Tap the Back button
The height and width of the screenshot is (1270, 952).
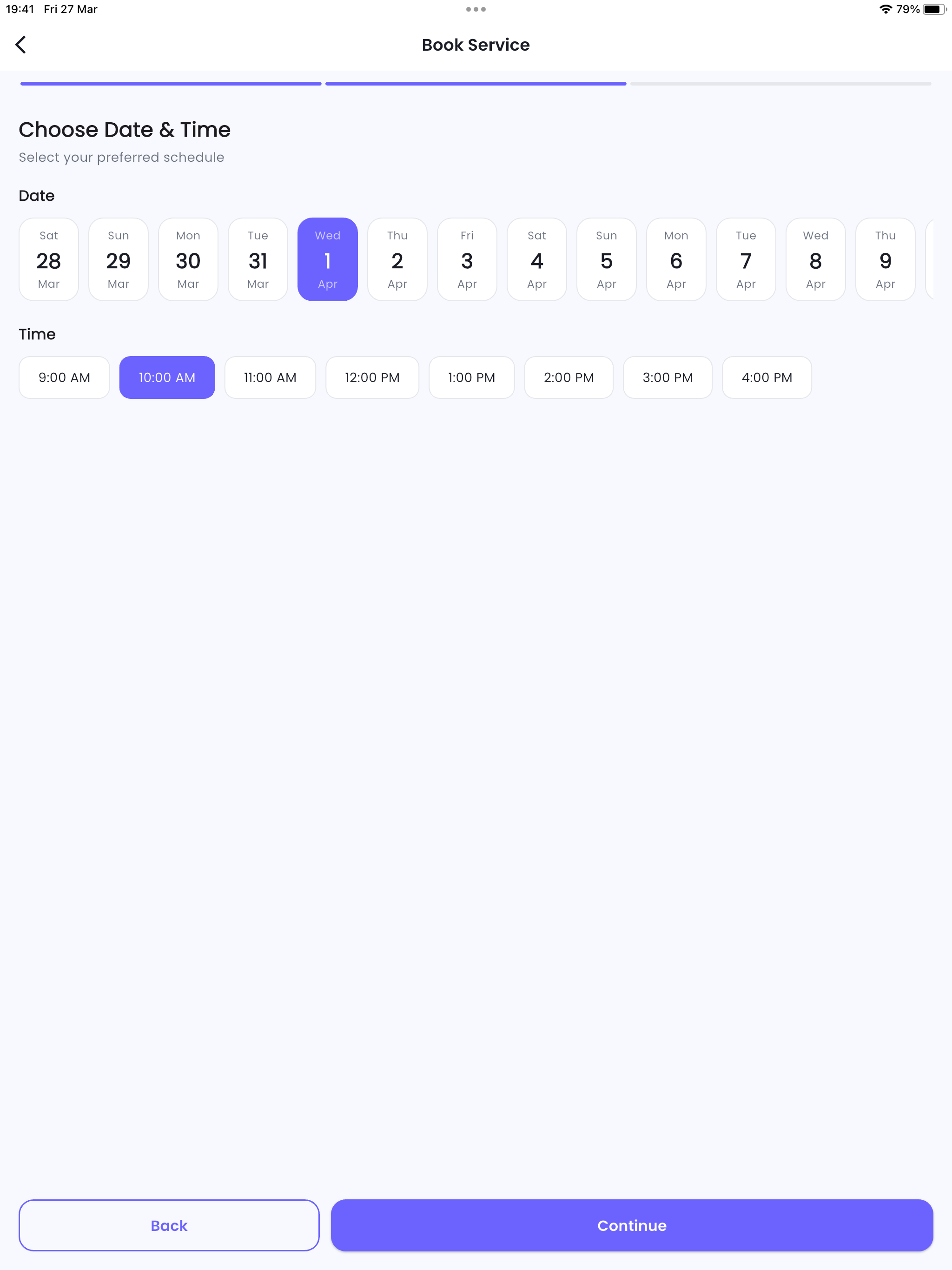click(x=169, y=1225)
